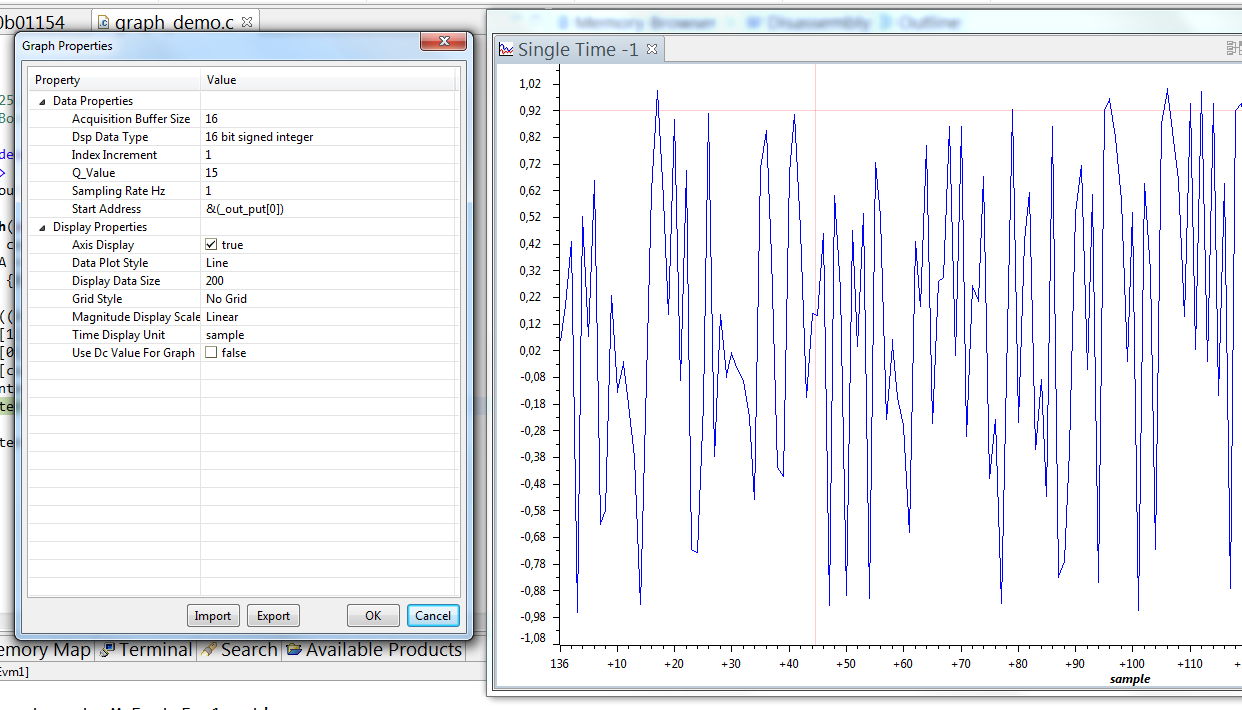Click the graph toolbar icon at right edge

1234,48
